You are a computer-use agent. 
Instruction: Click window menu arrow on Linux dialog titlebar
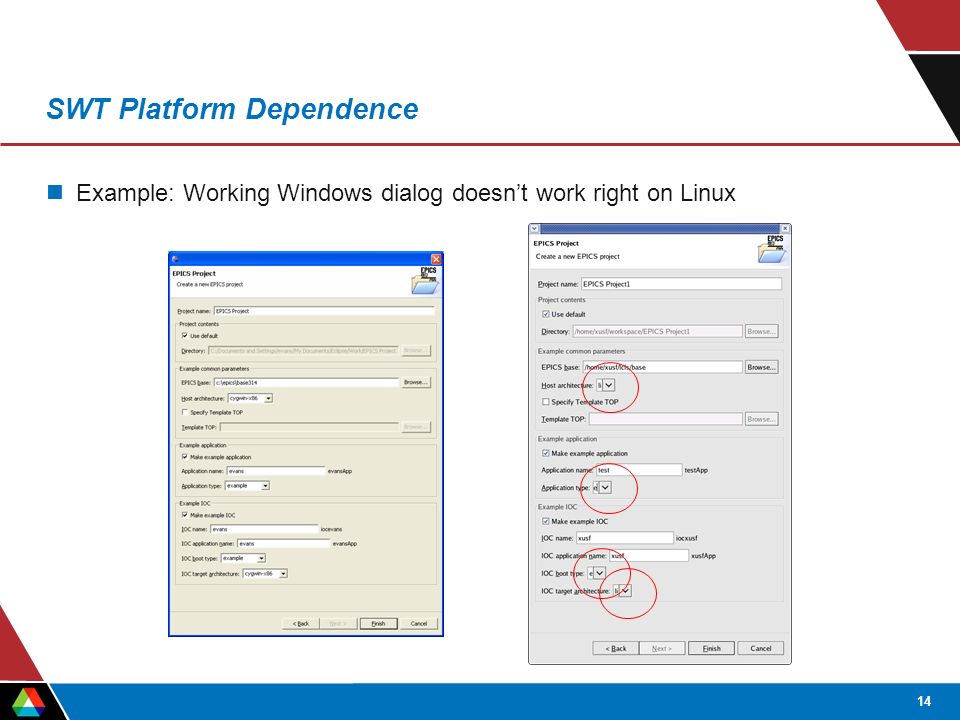534,228
